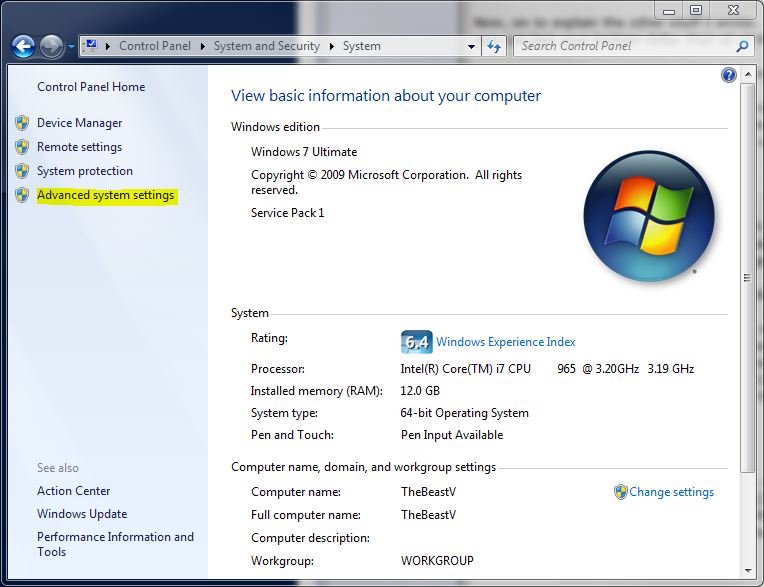Click the Forward navigation arrow button
Screen dimensions: 764x587
51,46
